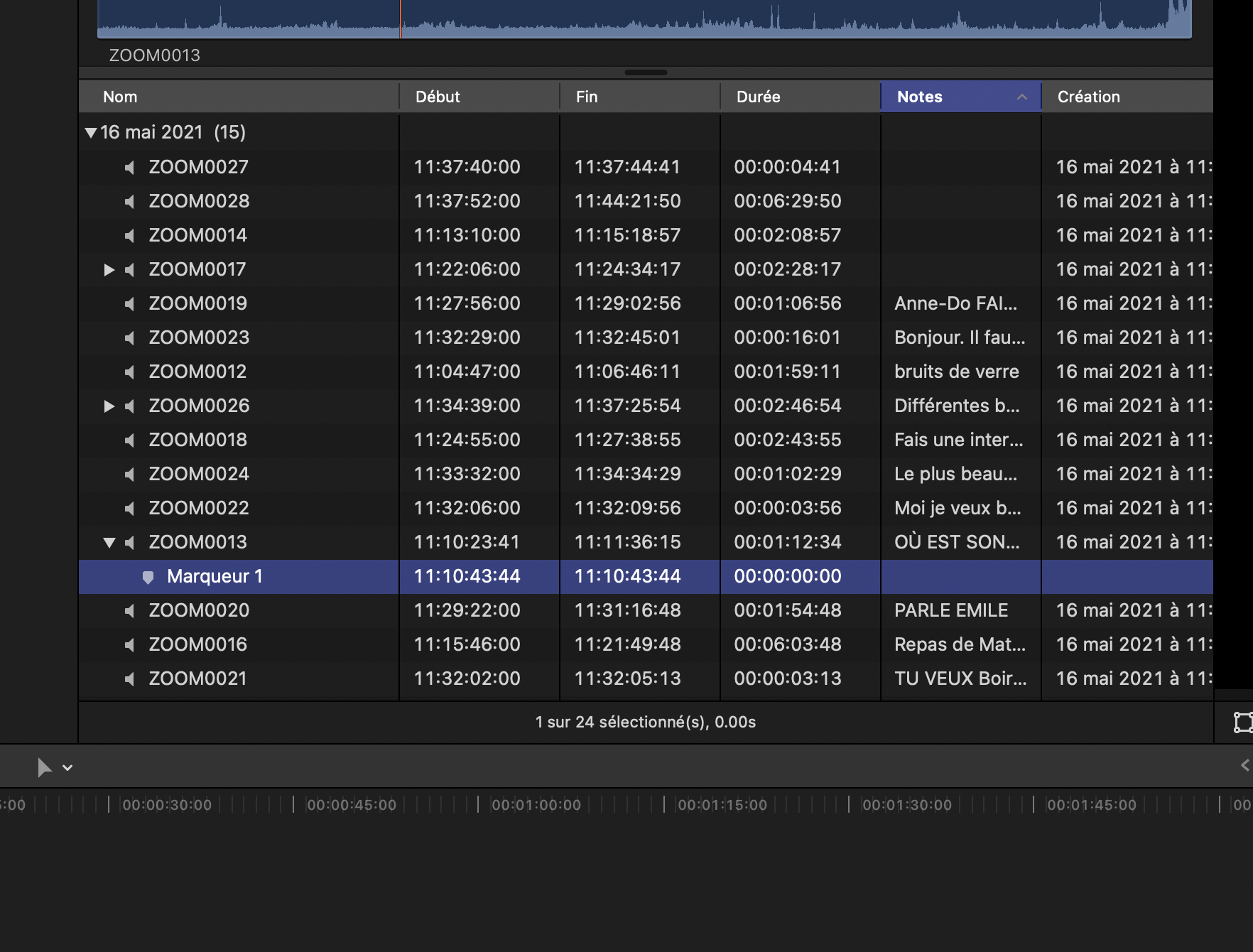Click the note 'OÙ EST SON...'
The image size is (1253, 952).
pos(958,543)
